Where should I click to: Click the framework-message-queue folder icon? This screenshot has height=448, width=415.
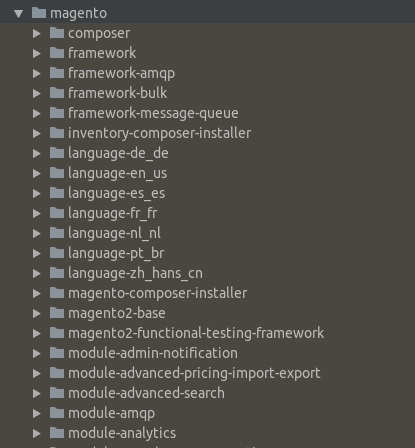[x=57, y=113]
